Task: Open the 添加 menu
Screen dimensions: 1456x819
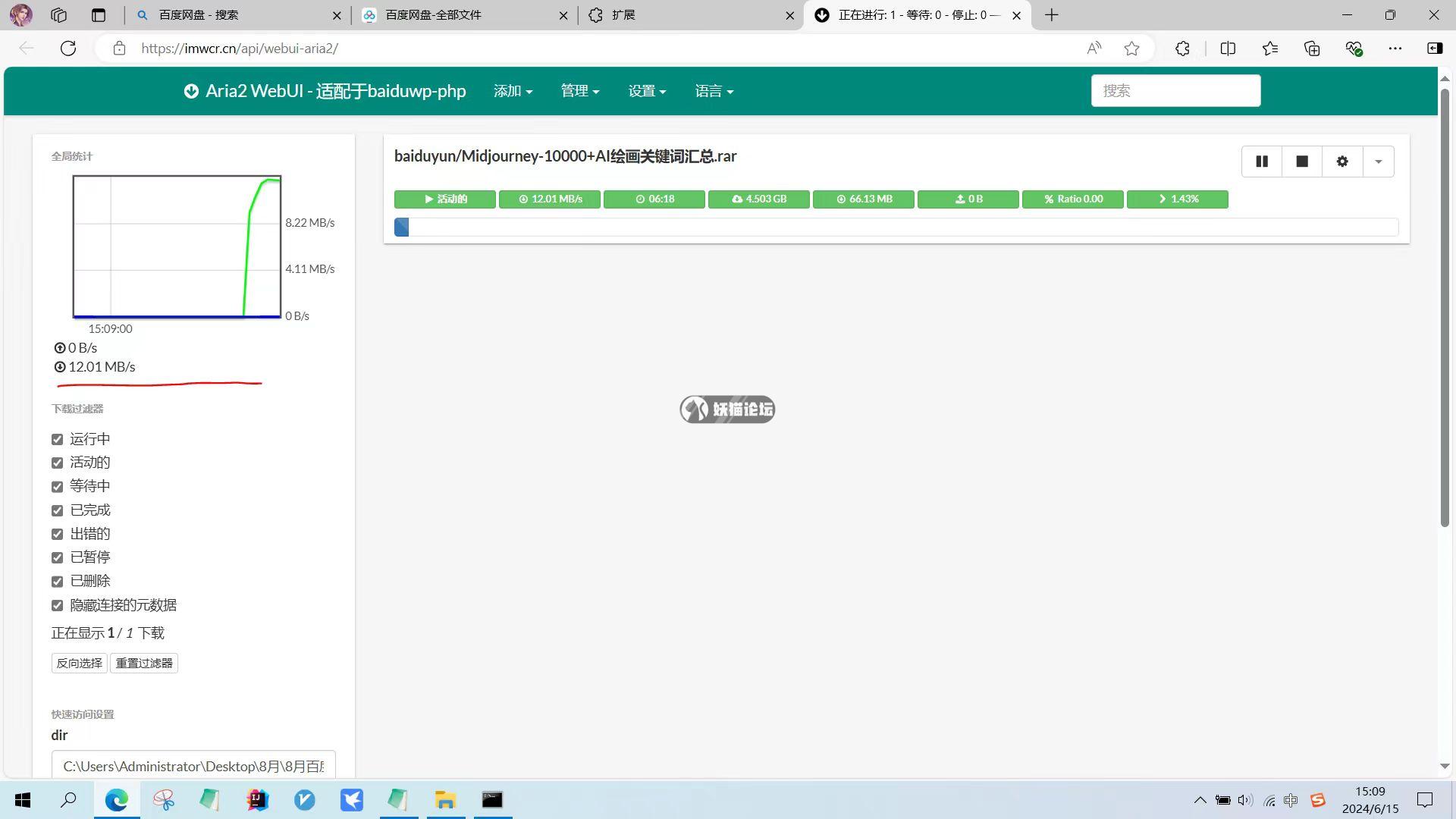Action: tap(513, 91)
